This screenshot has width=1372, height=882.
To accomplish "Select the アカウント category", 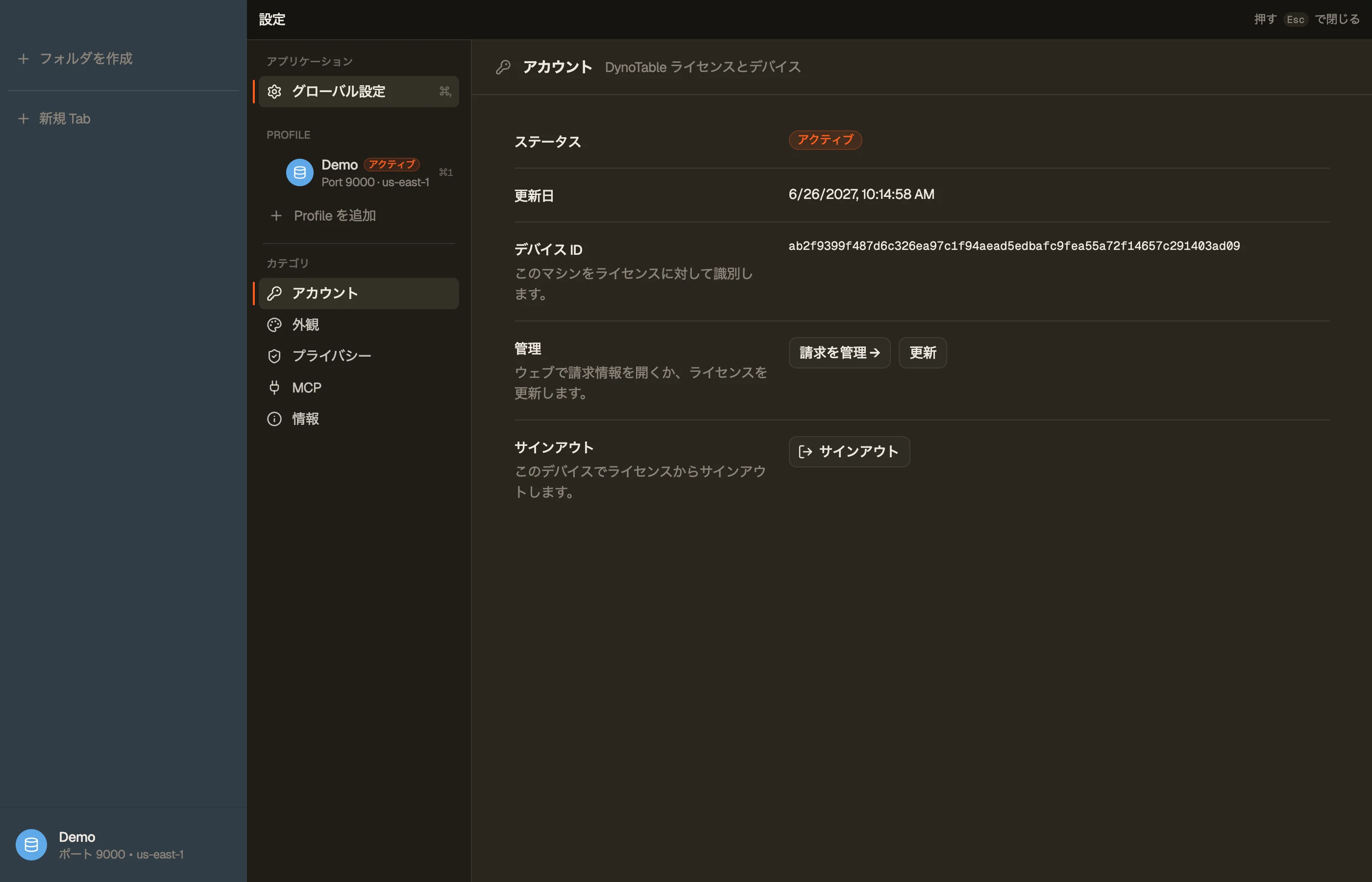I will [x=359, y=293].
